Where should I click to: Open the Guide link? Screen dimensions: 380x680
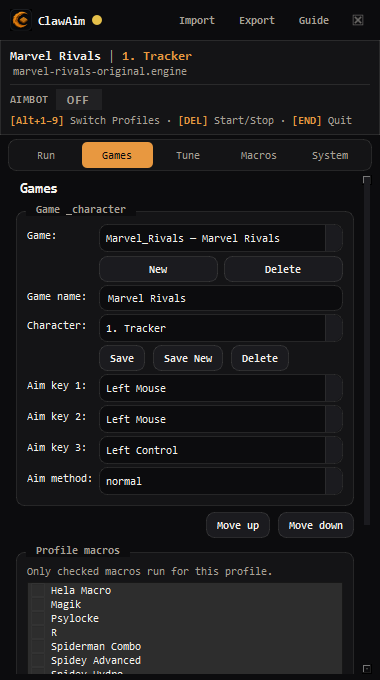point(314,20)
